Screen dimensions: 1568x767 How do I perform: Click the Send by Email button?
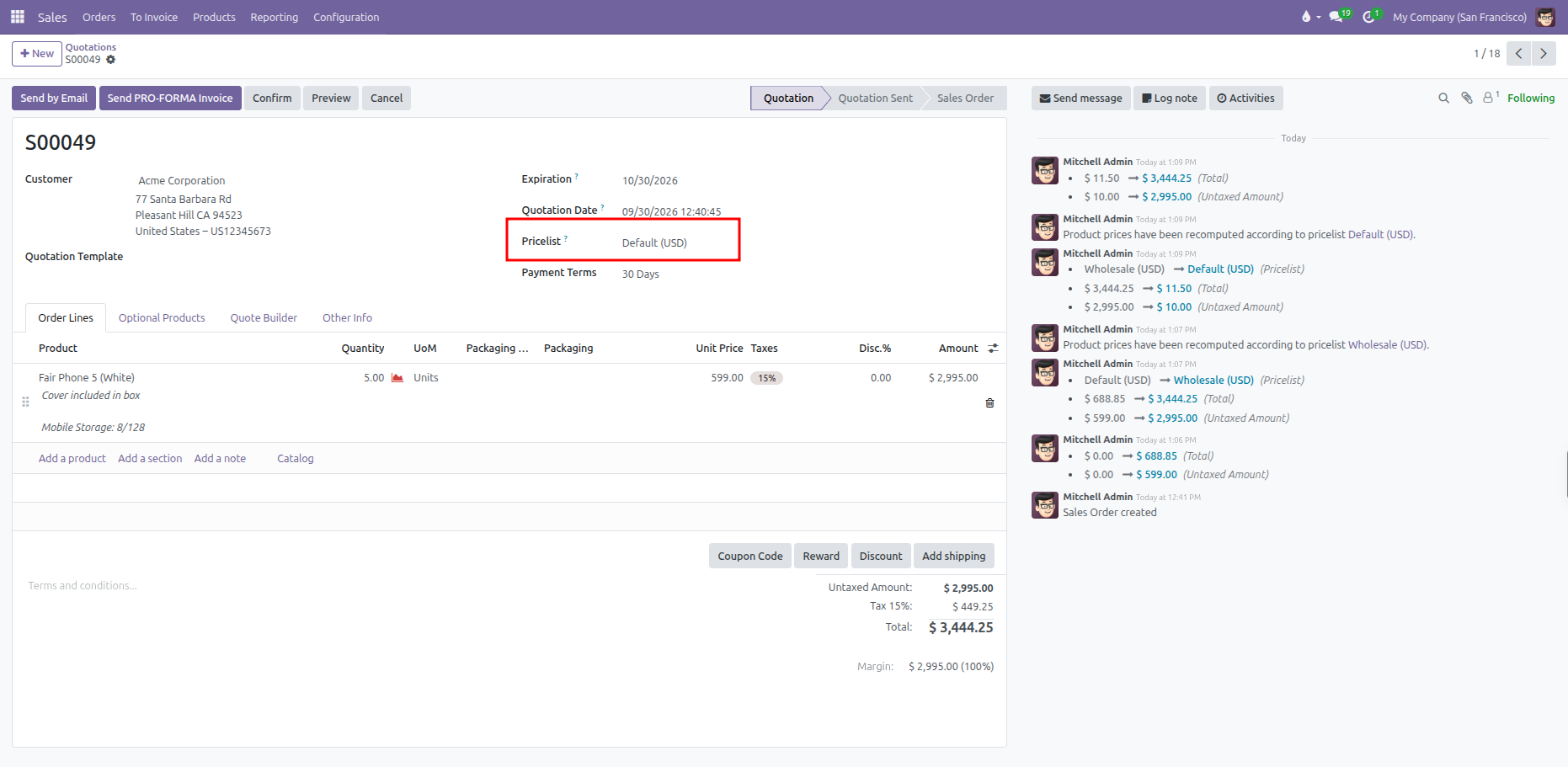[54, 99]
